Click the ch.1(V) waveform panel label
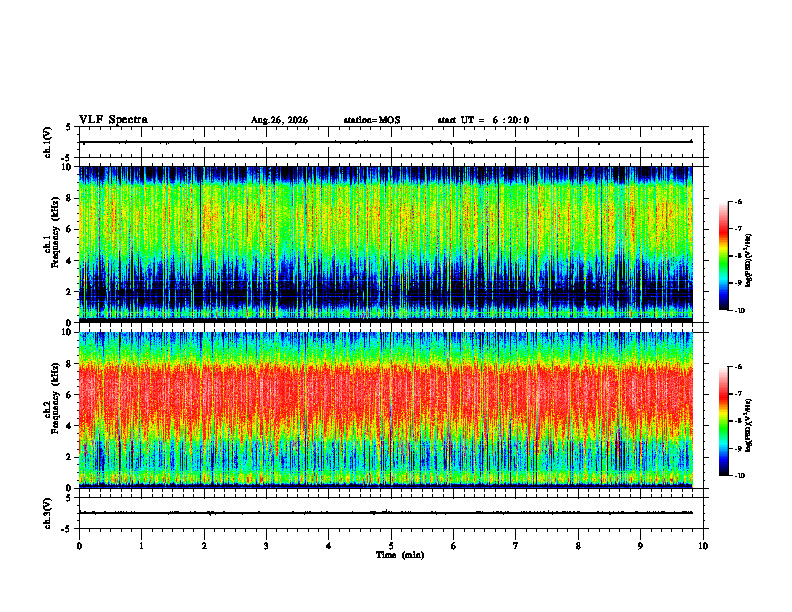This screenshot has width=792, height=612. [48, 142]
